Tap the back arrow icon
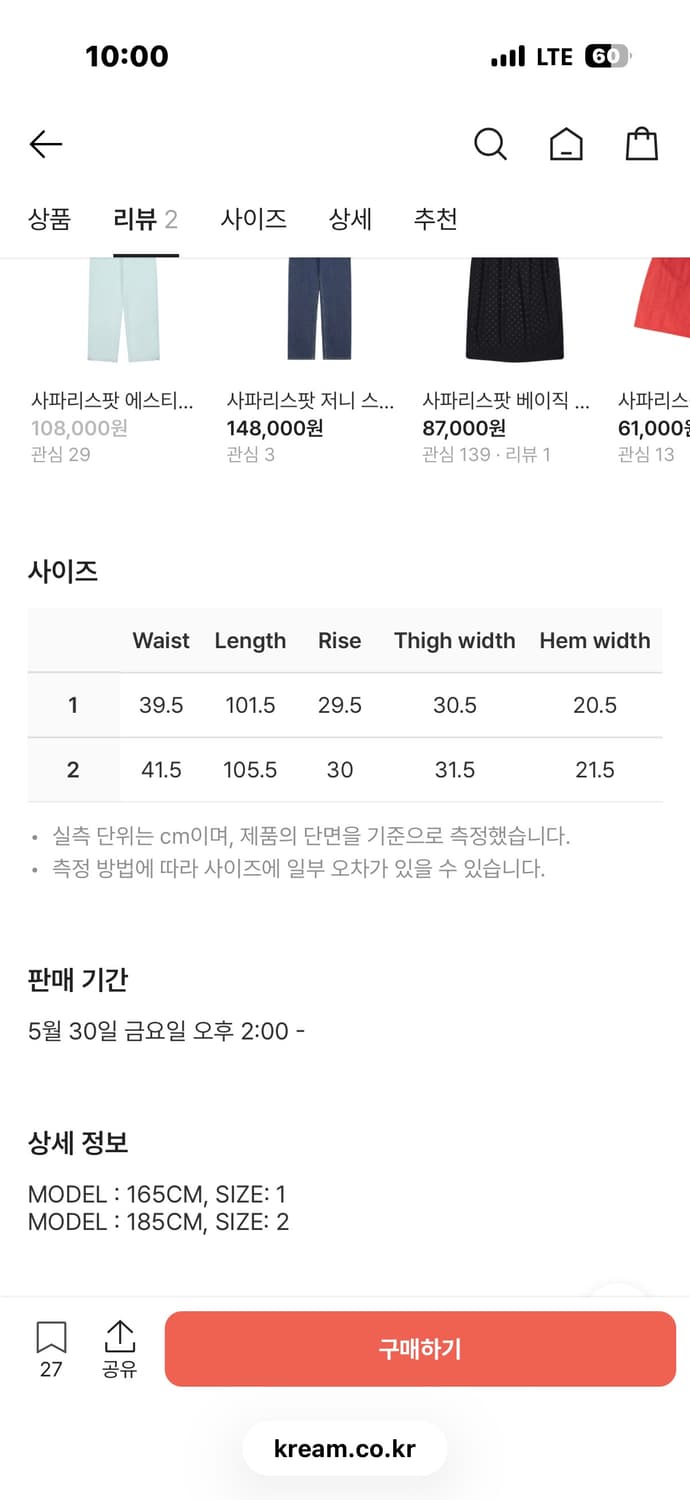This screenshot has width=690, height=1500. tap(45, 143)
